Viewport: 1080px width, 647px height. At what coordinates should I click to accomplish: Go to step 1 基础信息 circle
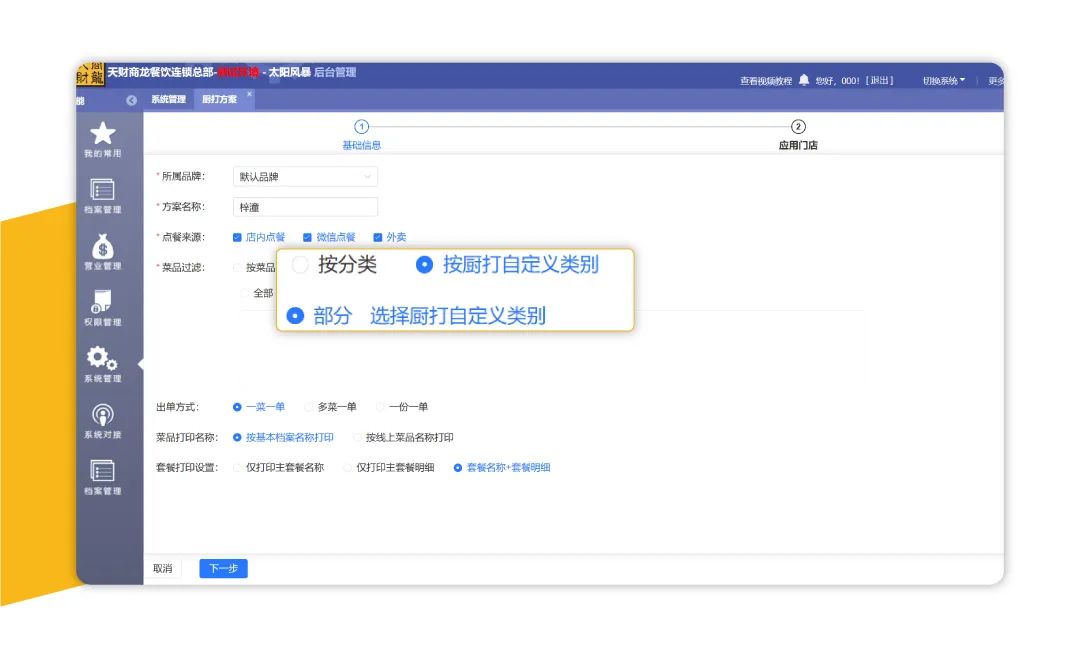pyautogui.click(x=362, y=127)
